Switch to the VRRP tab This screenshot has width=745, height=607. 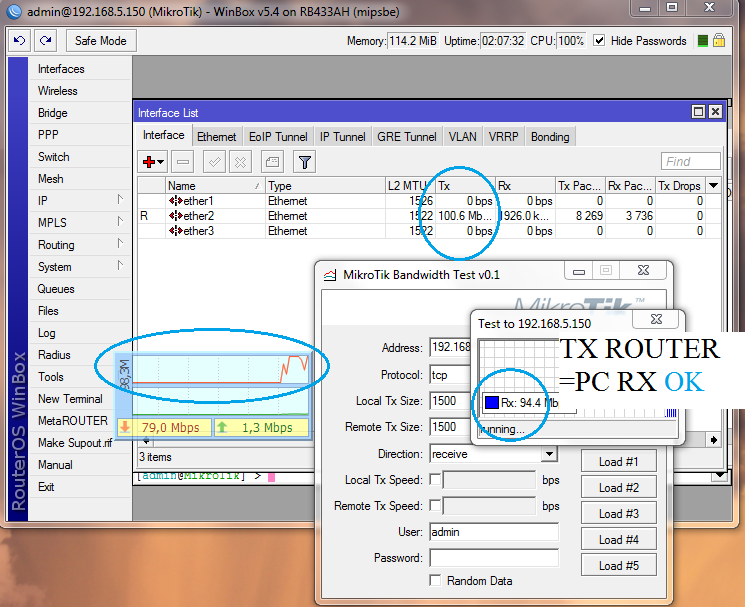tap(504, 137)
